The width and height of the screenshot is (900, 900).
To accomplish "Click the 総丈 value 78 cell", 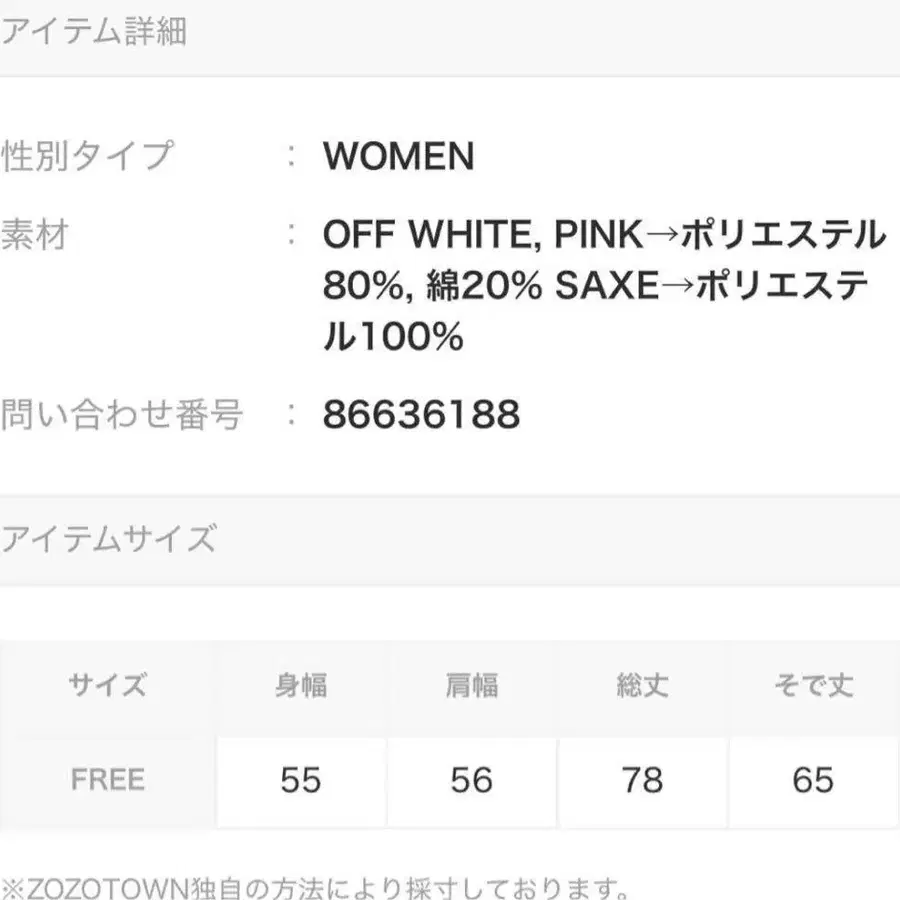I will 642,780.
